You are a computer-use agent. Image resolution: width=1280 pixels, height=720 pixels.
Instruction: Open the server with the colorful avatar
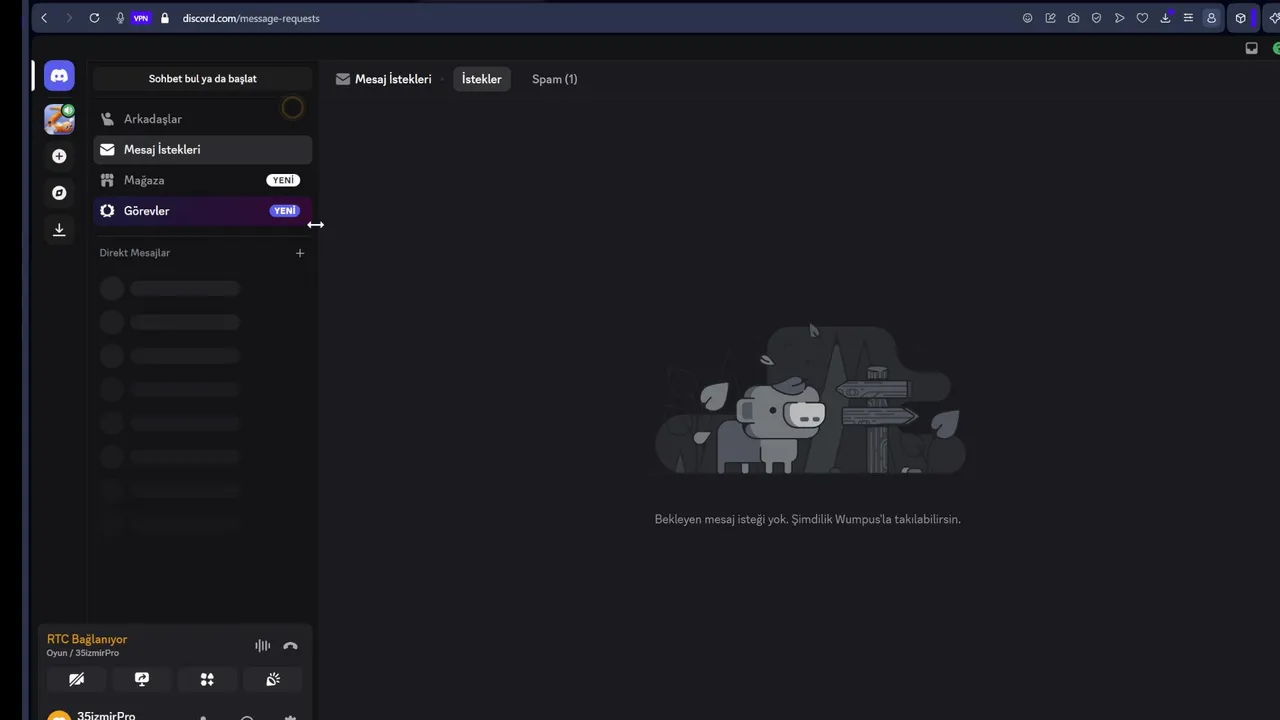point(59,119)
